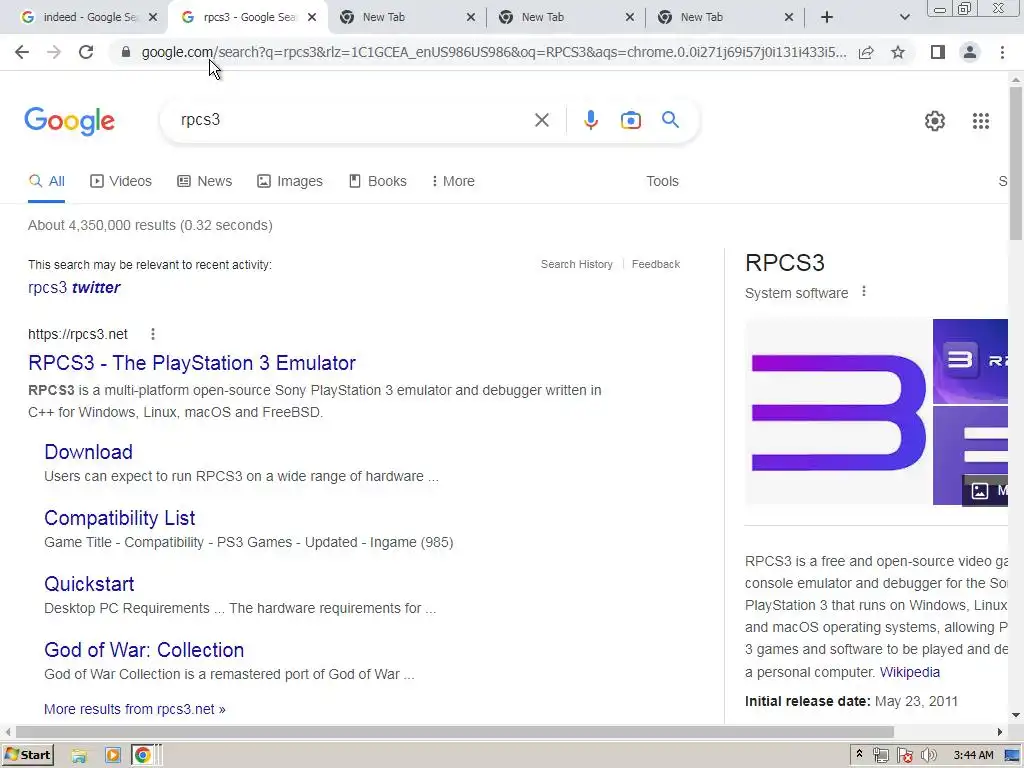Open Chrome side panel

[938, 52]
